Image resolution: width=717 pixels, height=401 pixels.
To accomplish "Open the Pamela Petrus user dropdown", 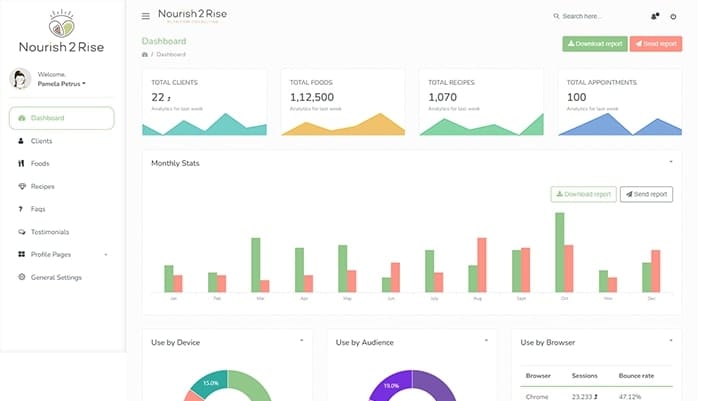I will click(x=61, y=84).
